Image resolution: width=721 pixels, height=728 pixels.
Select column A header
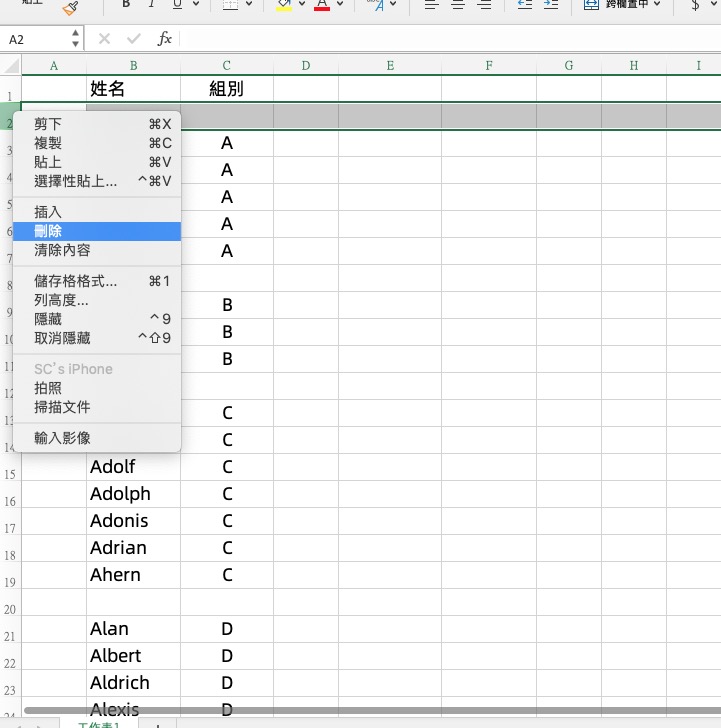54,65
